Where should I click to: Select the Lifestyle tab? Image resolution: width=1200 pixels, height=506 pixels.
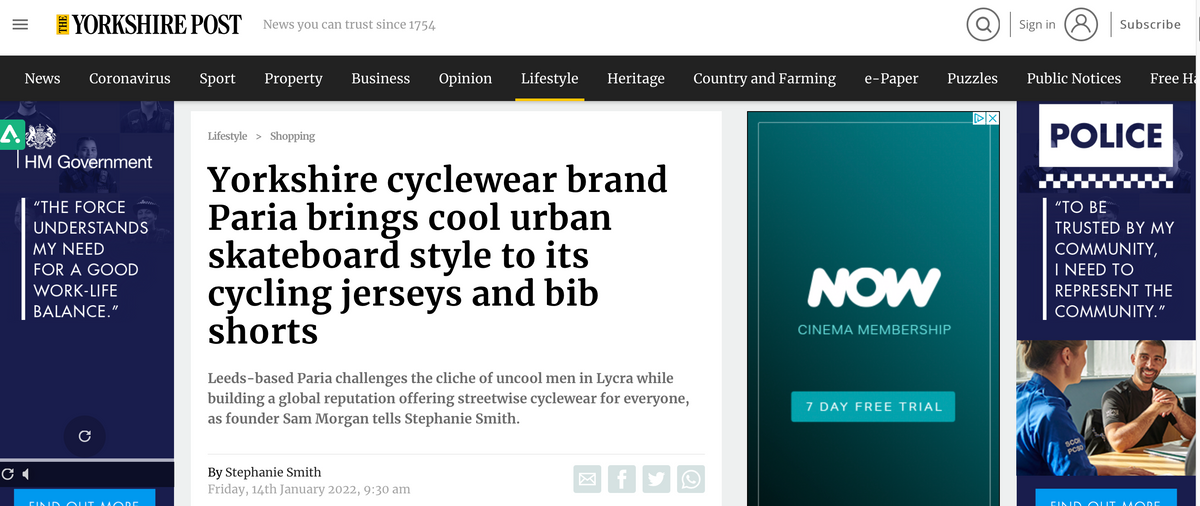click(x=549, y=78)
